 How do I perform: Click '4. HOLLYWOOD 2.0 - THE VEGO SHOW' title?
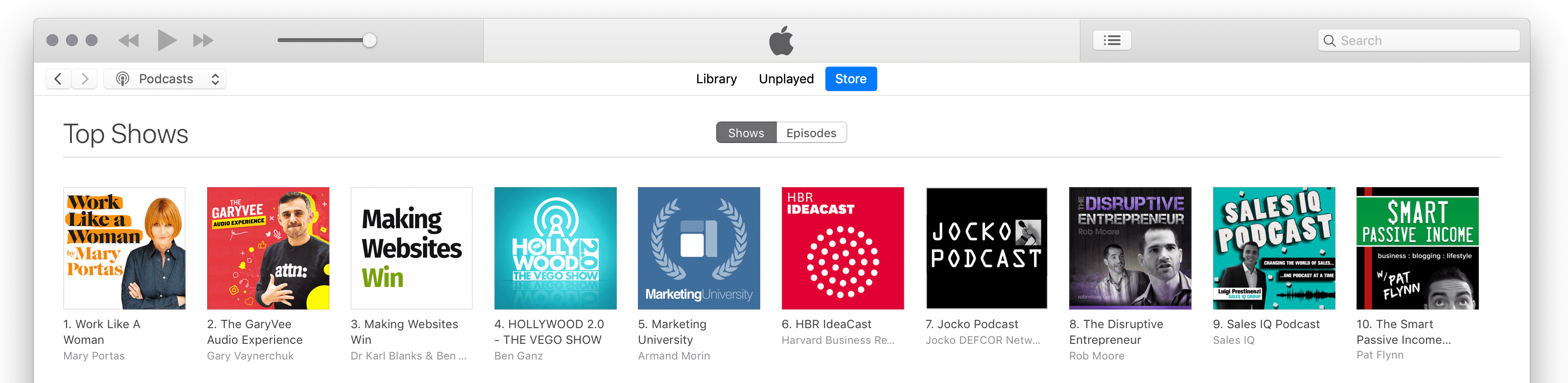(549, 332)
